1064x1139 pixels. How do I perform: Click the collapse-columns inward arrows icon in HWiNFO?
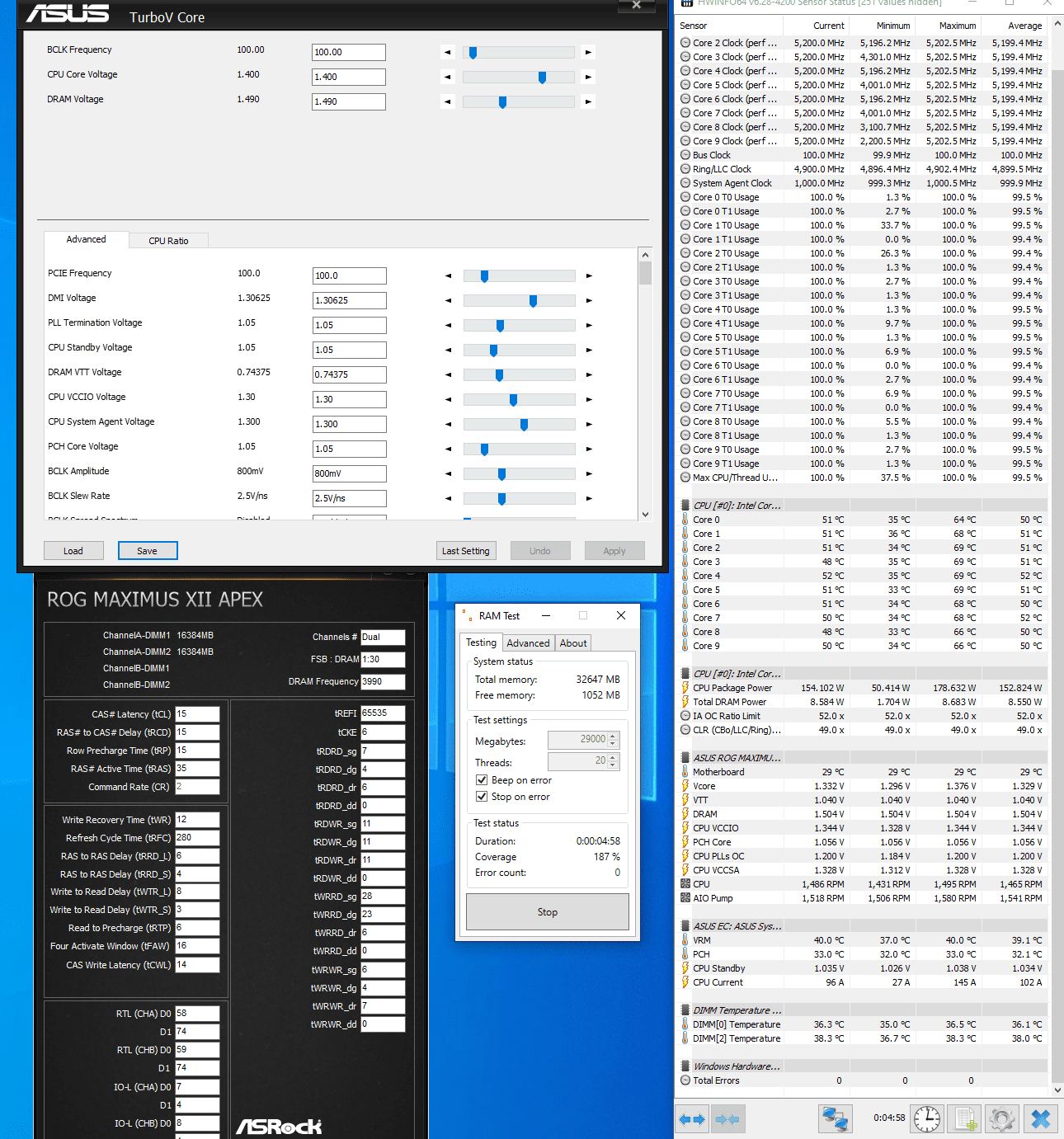pyautogui.click(x=727, y=1119)
